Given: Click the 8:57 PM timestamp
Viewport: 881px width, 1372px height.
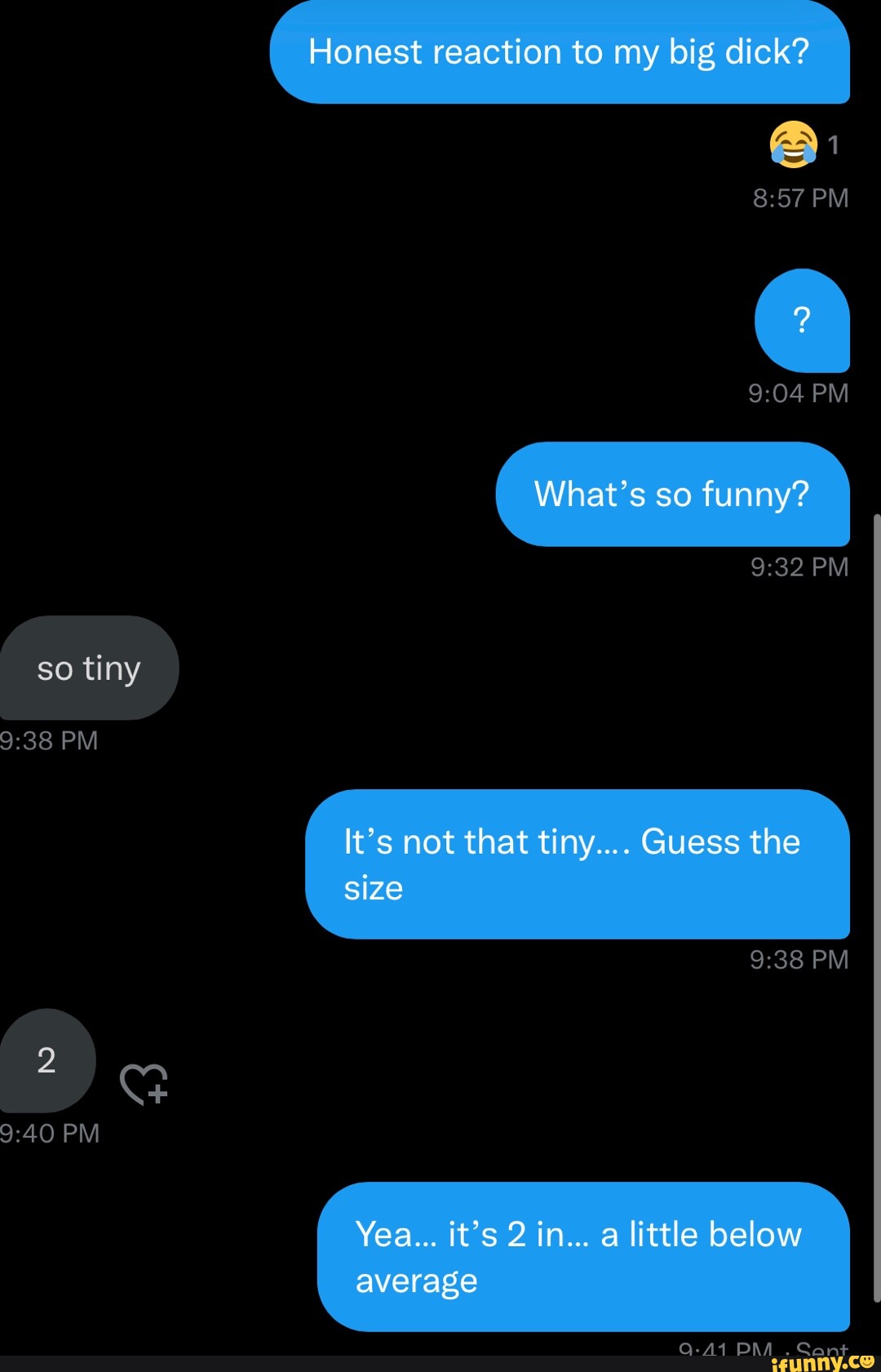Looking at the screenshot, I should (800, 198).
